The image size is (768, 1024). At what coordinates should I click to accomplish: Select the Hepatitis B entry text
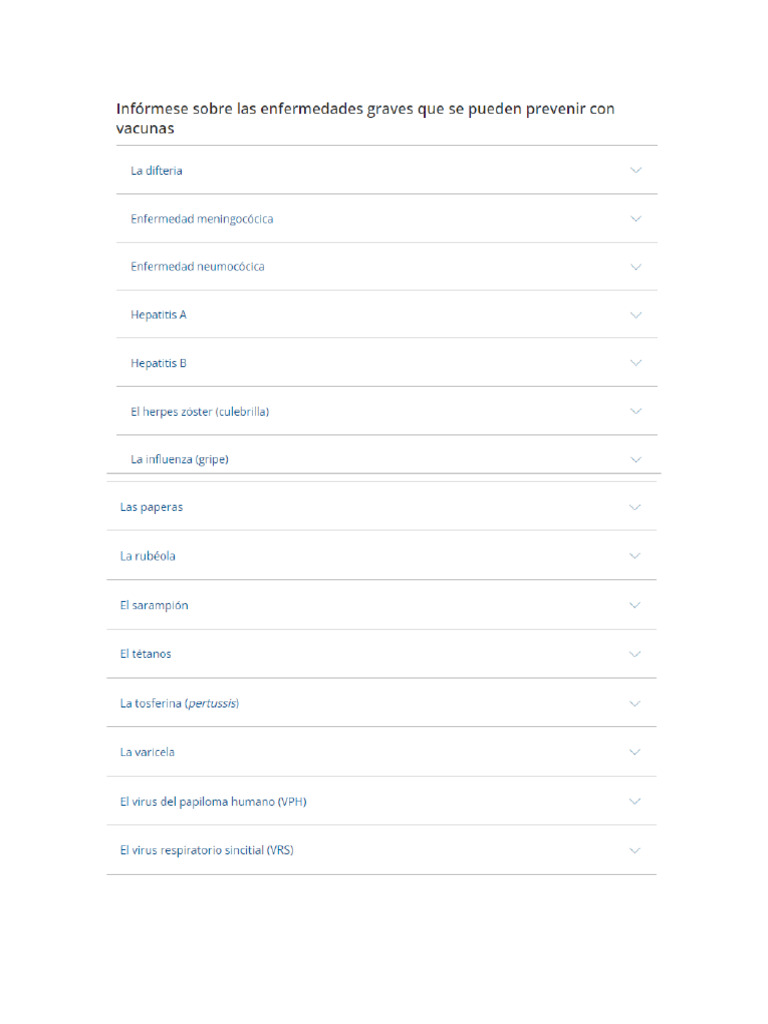(x=158, y=364)
